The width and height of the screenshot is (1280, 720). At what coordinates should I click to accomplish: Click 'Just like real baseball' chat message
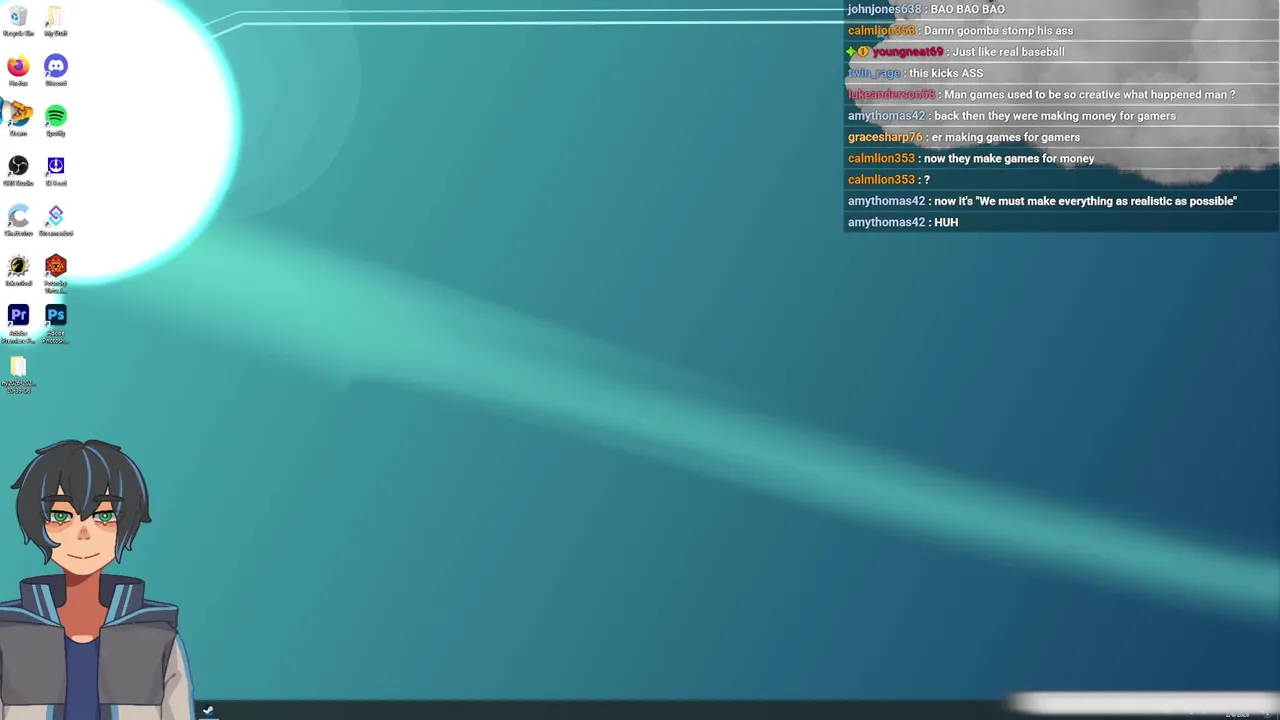[x=1008, y=52]
